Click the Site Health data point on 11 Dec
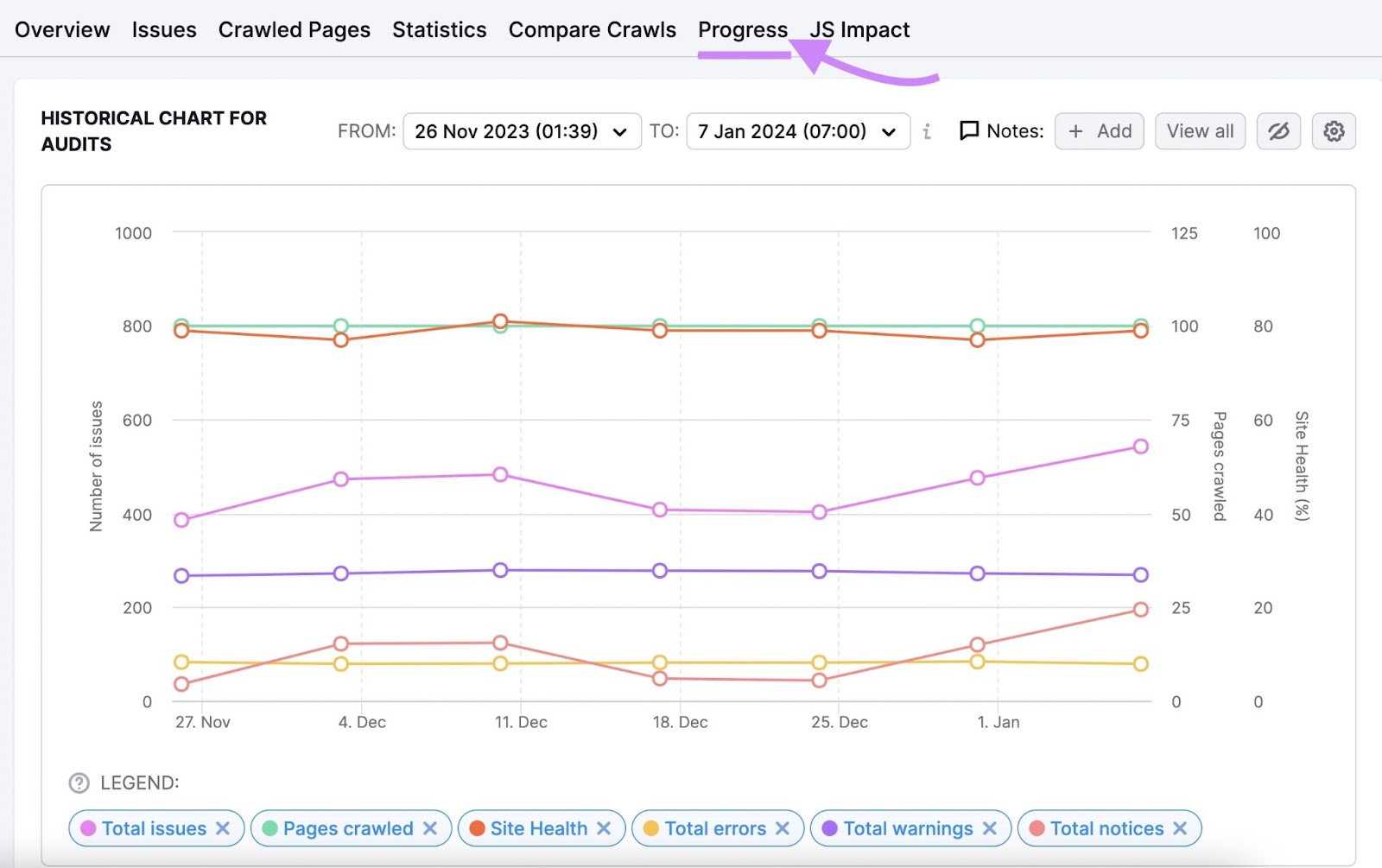 coord(501,320)
